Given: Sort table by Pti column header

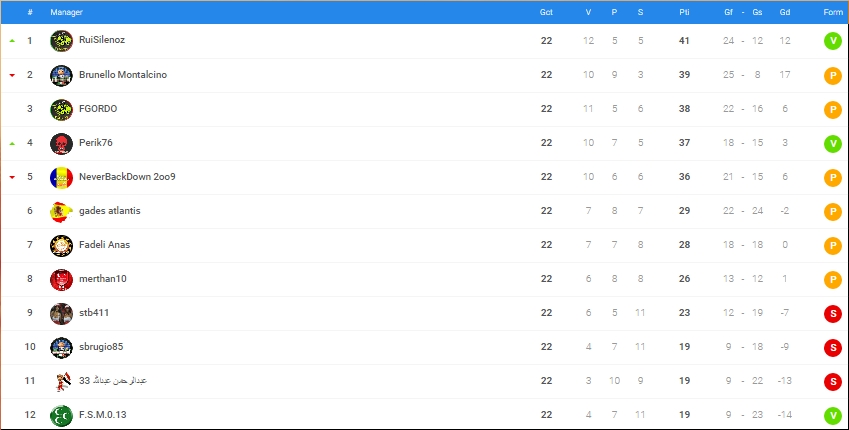Looking at the screenshot, I should 684,12.
